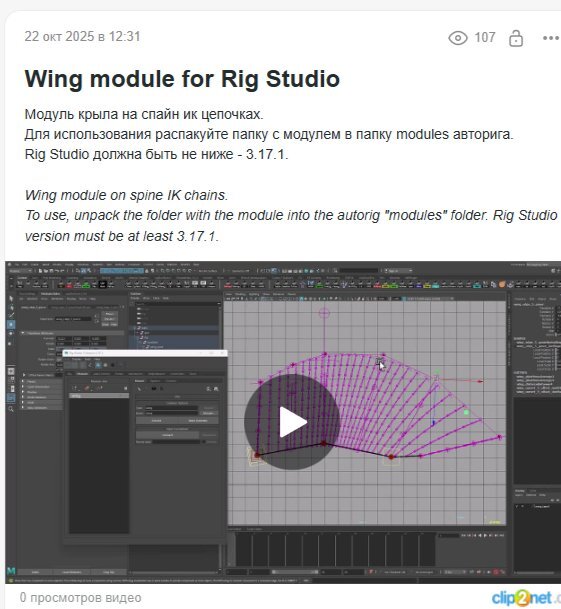561x609 pixels.
Task: Click the text '0 просмотров видео'
Action: pos(80,597)
